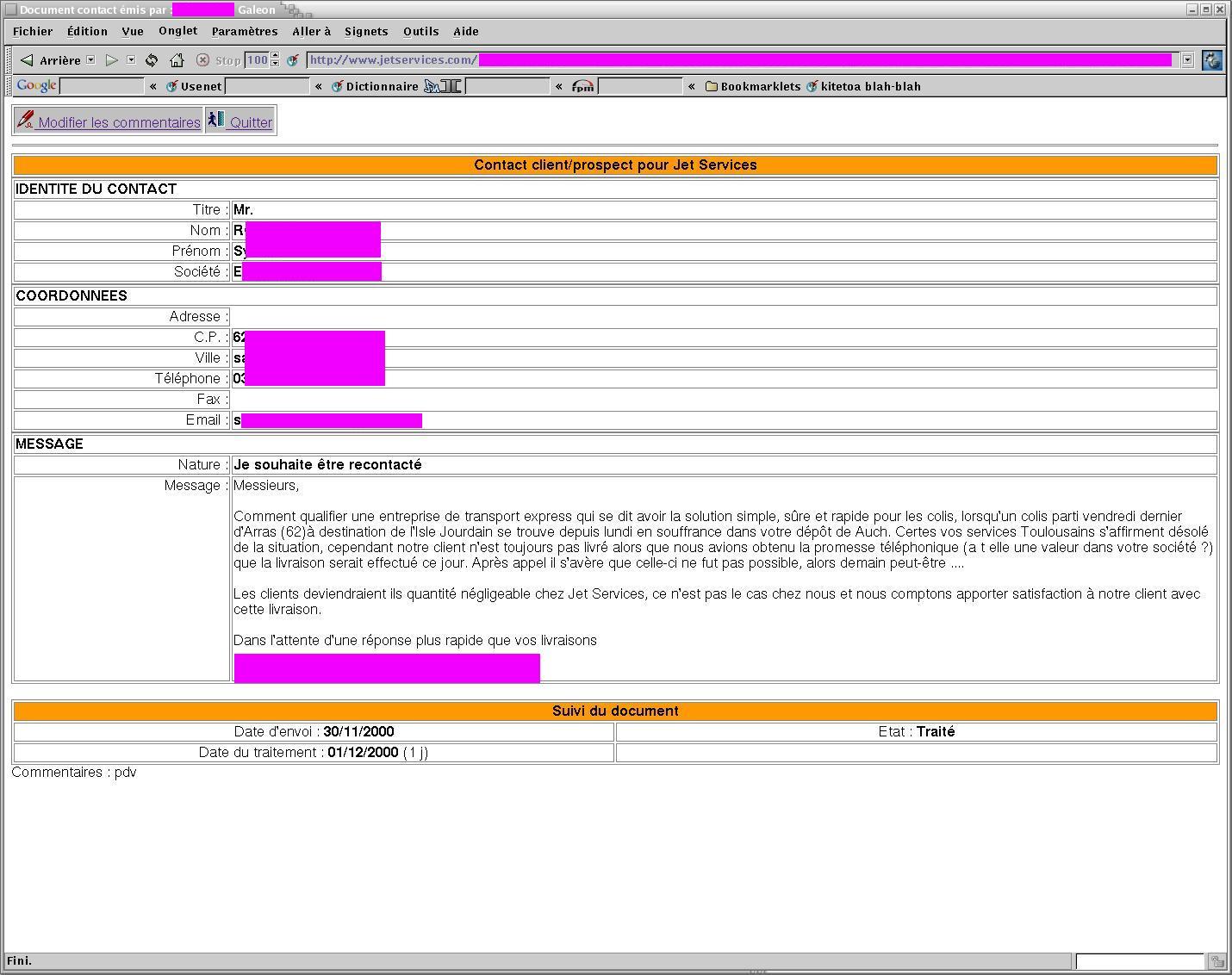
Task: Open the Vue menu
Action: pyautogui.click(x=133, y=32)
